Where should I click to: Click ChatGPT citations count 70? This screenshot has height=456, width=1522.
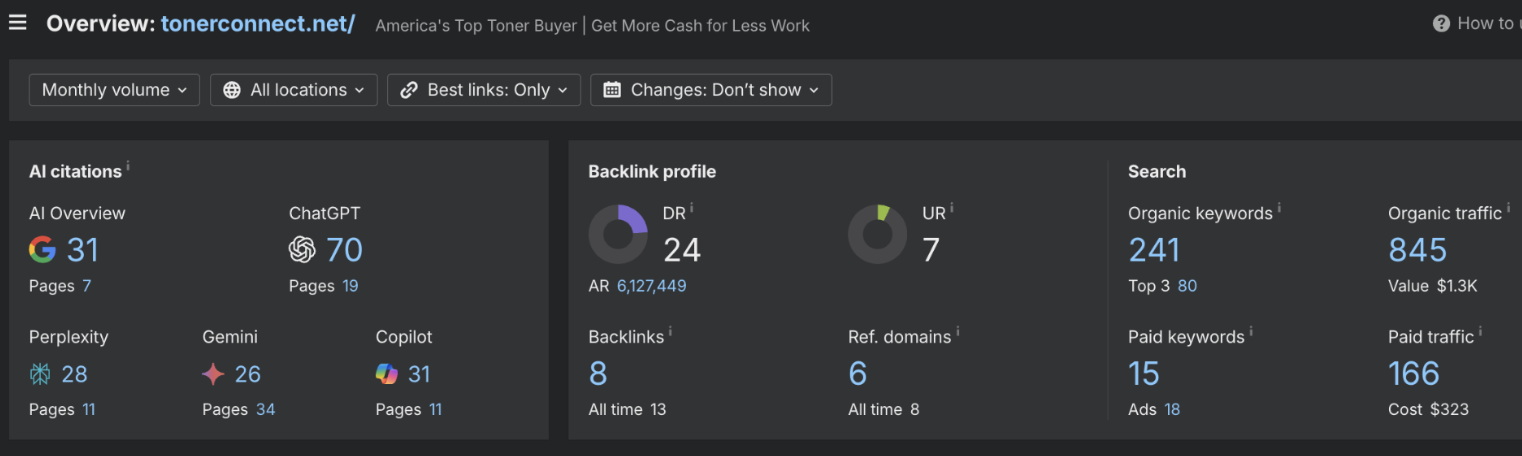click(344, 249)
